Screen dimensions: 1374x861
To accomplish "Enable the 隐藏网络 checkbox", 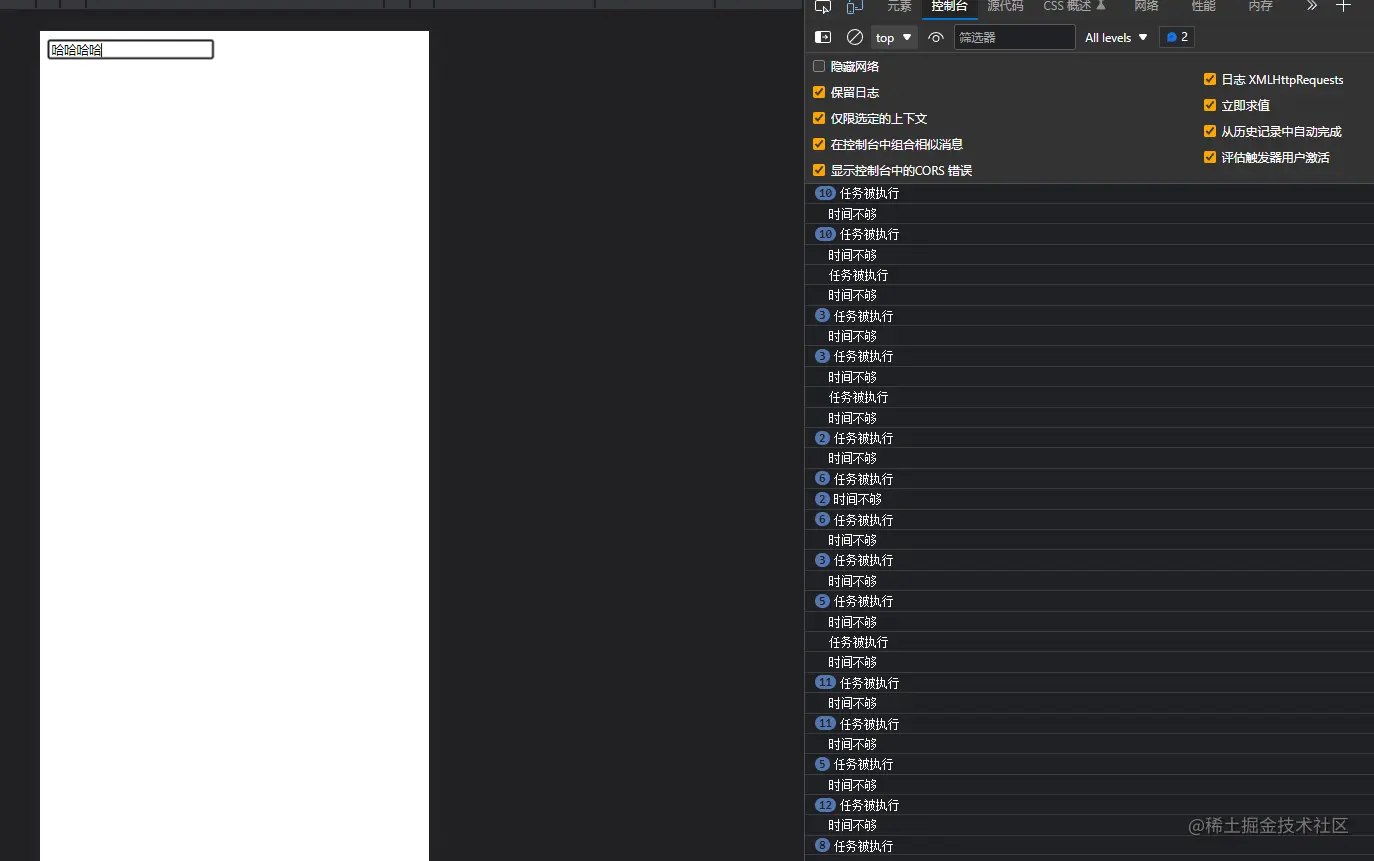I will [x=819, y=66].
